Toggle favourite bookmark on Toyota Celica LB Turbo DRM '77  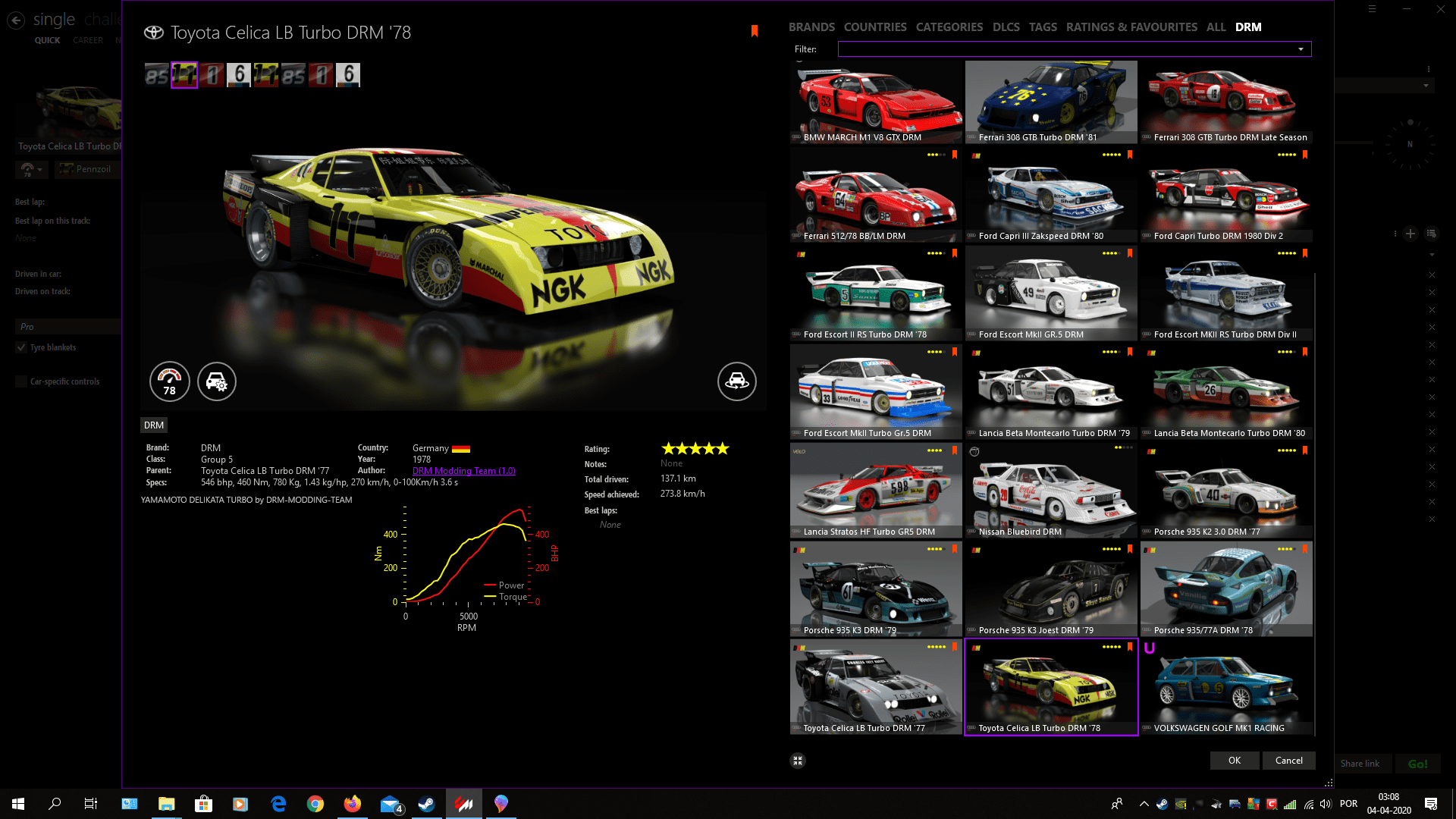[955, 647]
